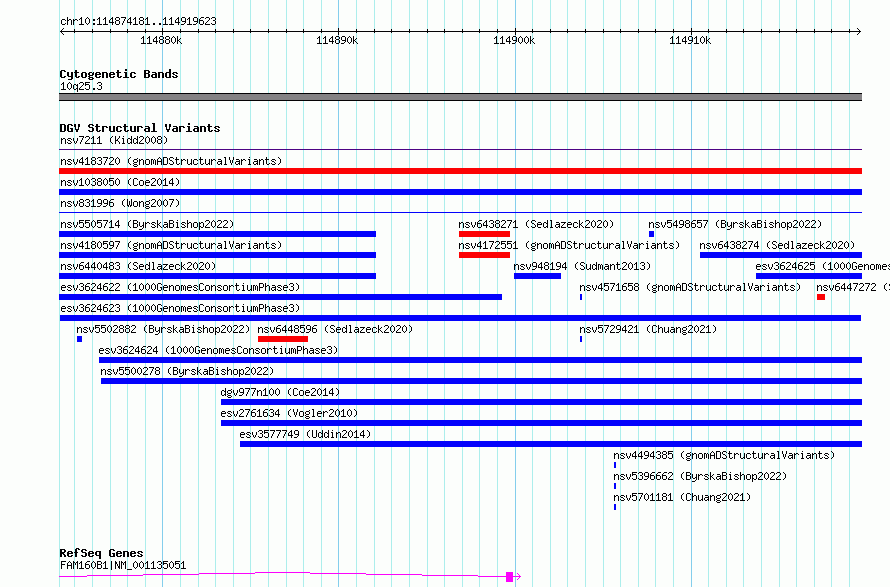The height and width of the screenshot is (587, 890).
Task: Select variant nsv6438274 (Sedlazeck2020)
Action: [x=781, y=255]
